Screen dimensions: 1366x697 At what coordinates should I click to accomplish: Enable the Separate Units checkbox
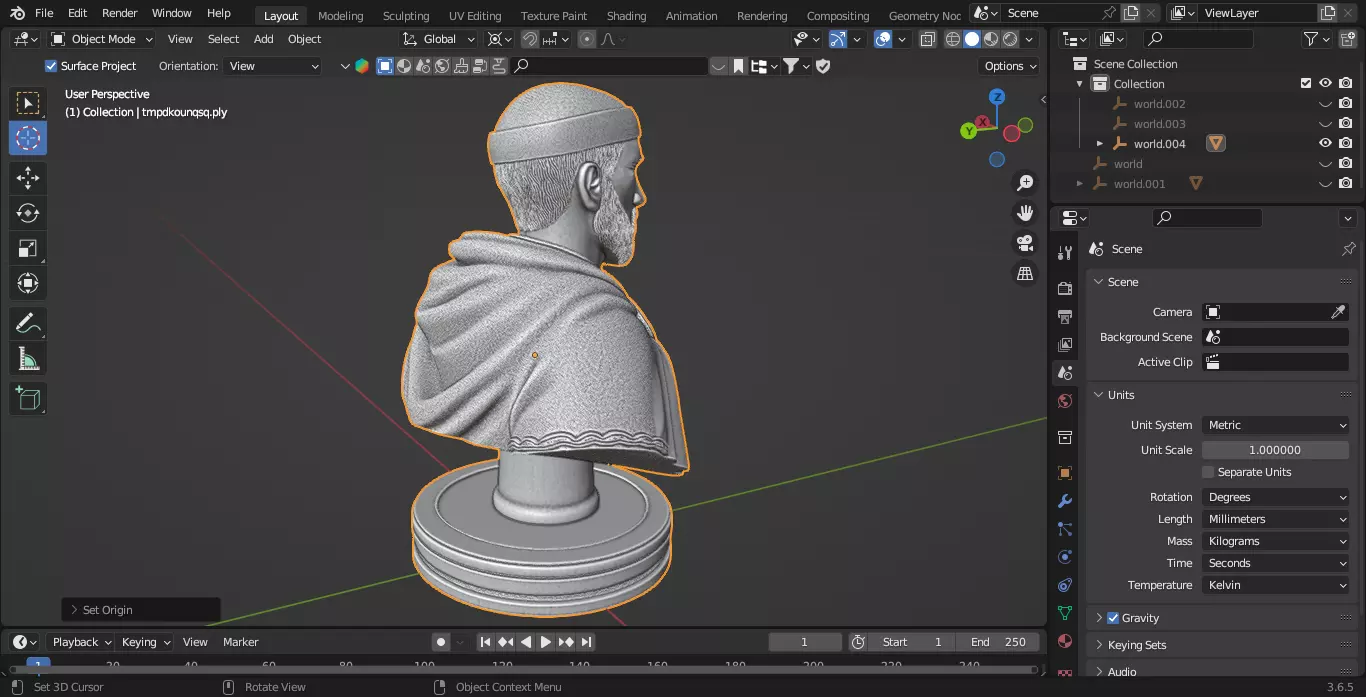pyautogui.click(x=1208, y=472)
